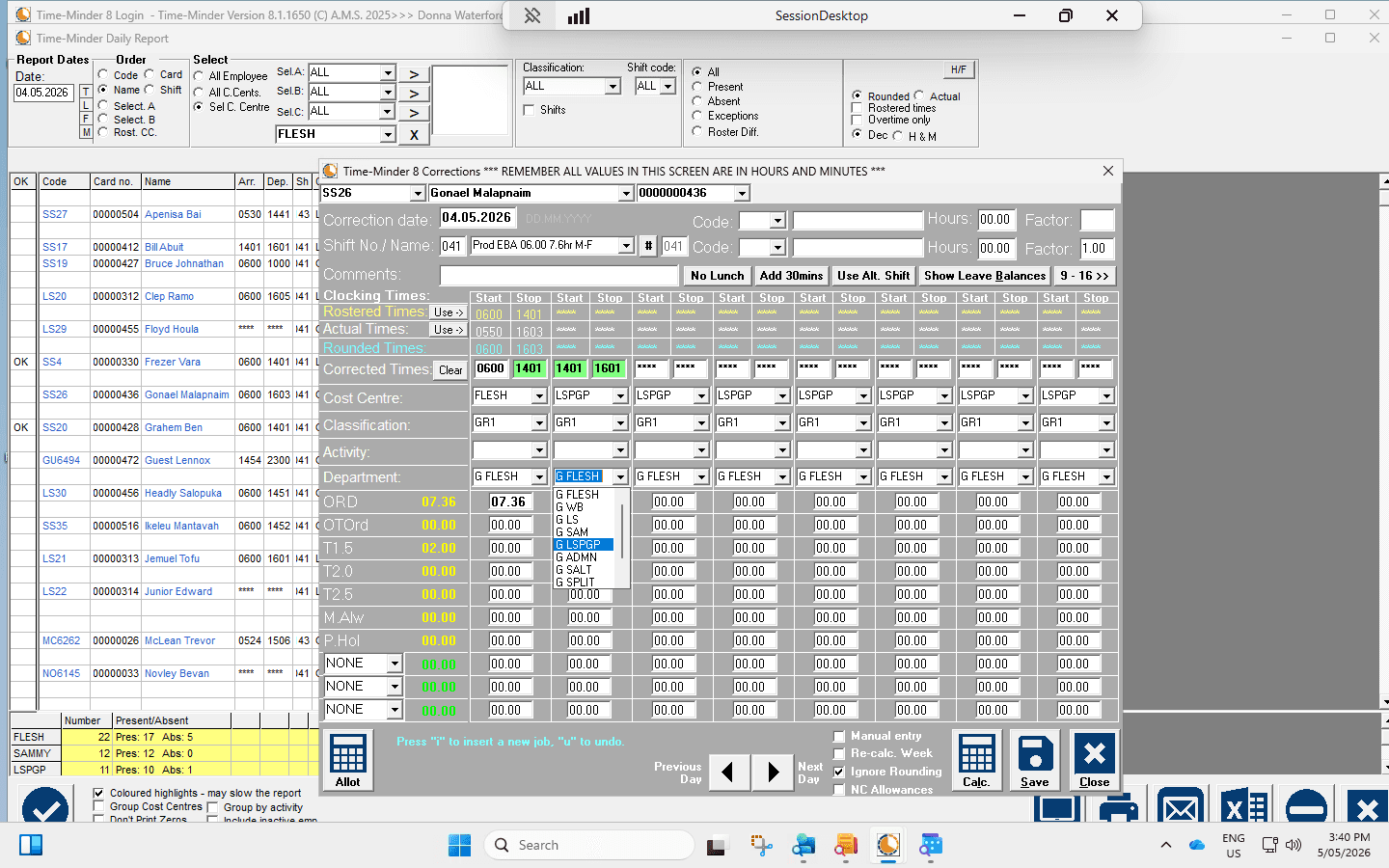The height and width of the screenshot is (868, 1389).
Task: Untick the Ignore Rounding checkbox
Action: coord(839,772)
